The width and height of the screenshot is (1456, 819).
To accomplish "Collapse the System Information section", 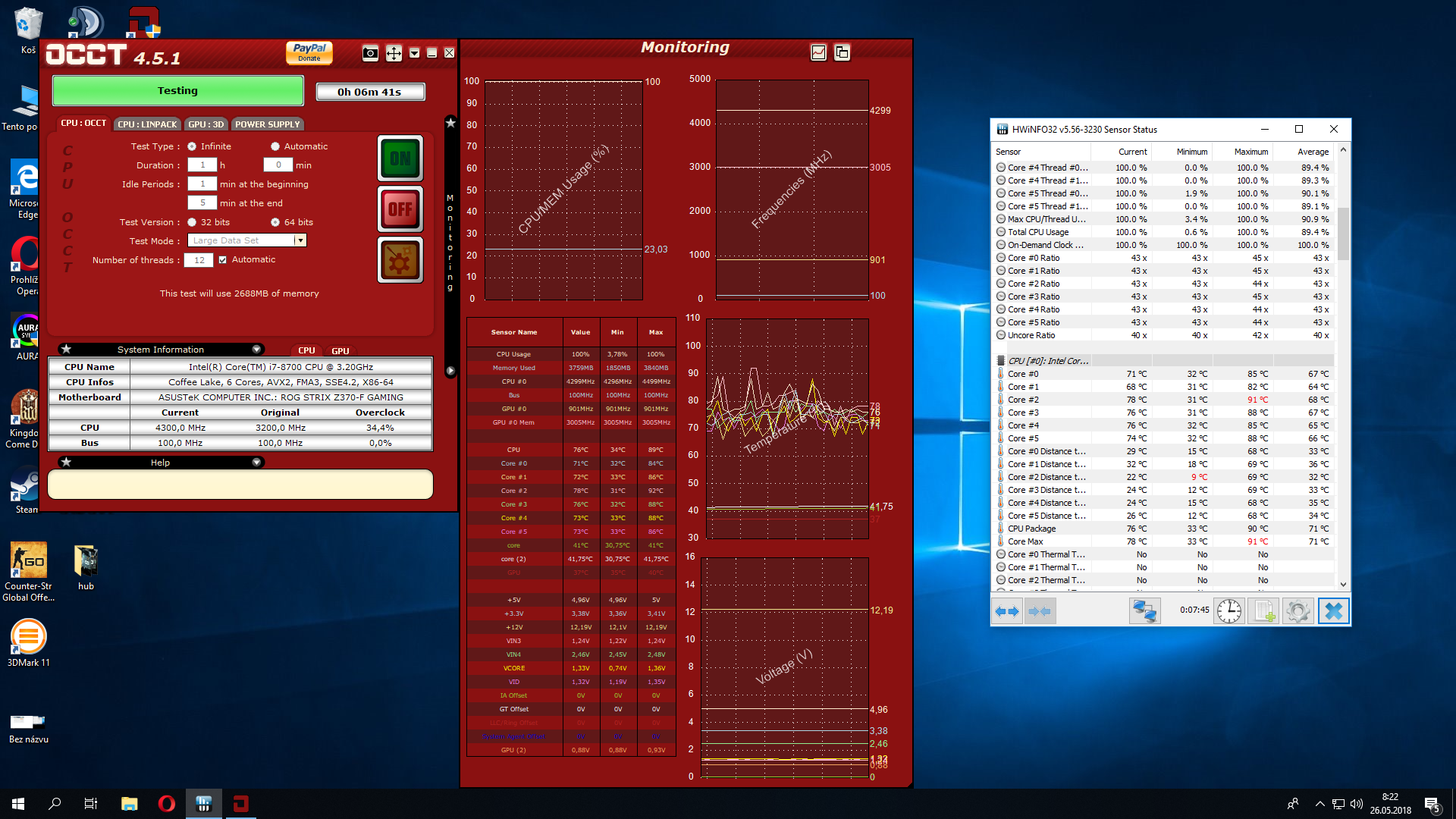I will coord(256,350).
